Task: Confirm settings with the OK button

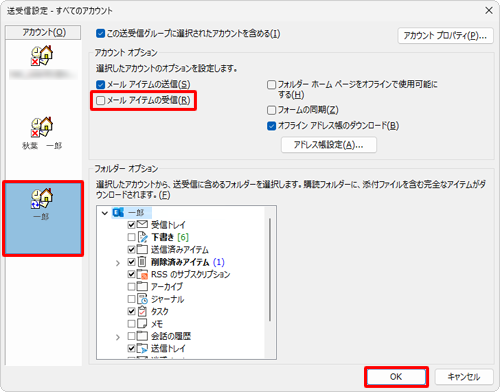Action: tap(396, 377)
